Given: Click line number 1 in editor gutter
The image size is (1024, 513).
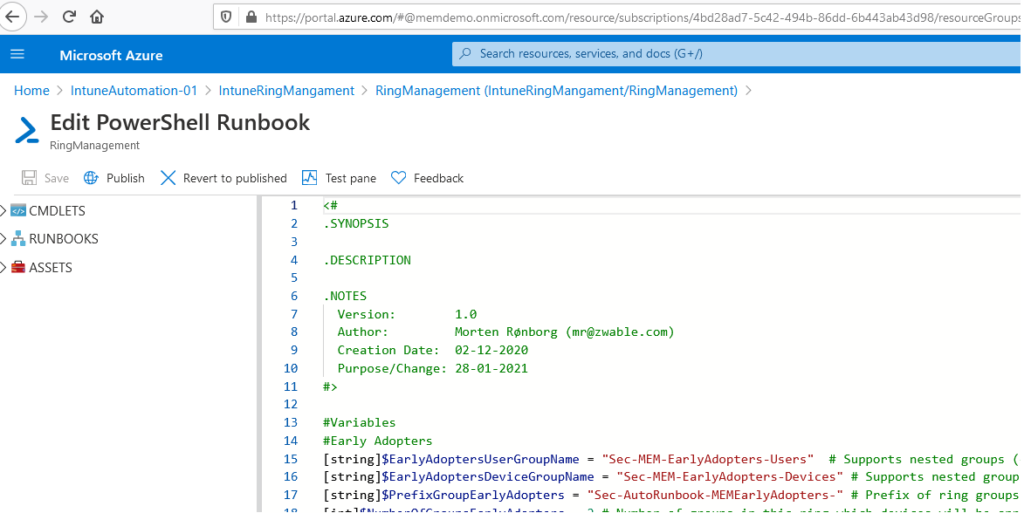Looking at the screenshot, I should [294, 206].
